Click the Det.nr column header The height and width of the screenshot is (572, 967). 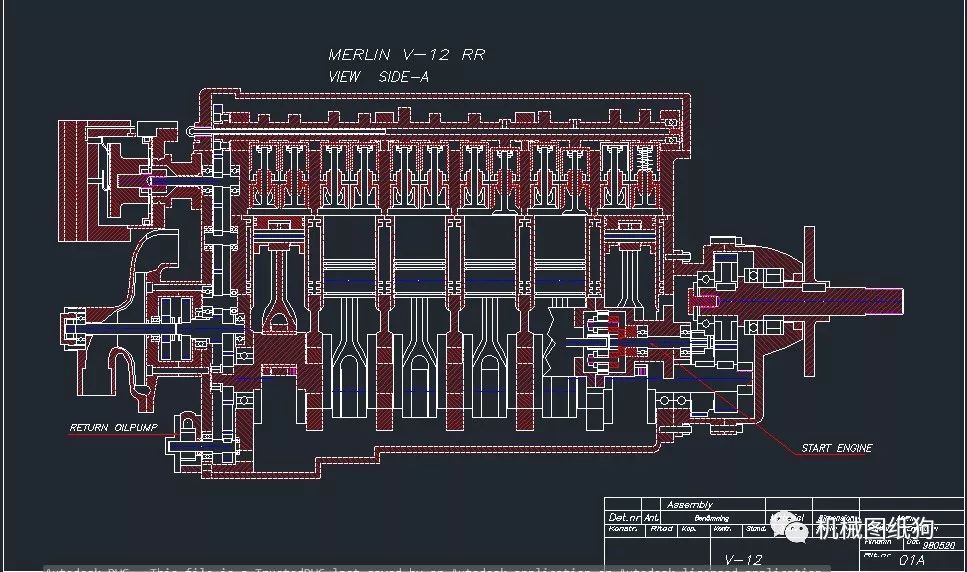[x=624, y=517]
